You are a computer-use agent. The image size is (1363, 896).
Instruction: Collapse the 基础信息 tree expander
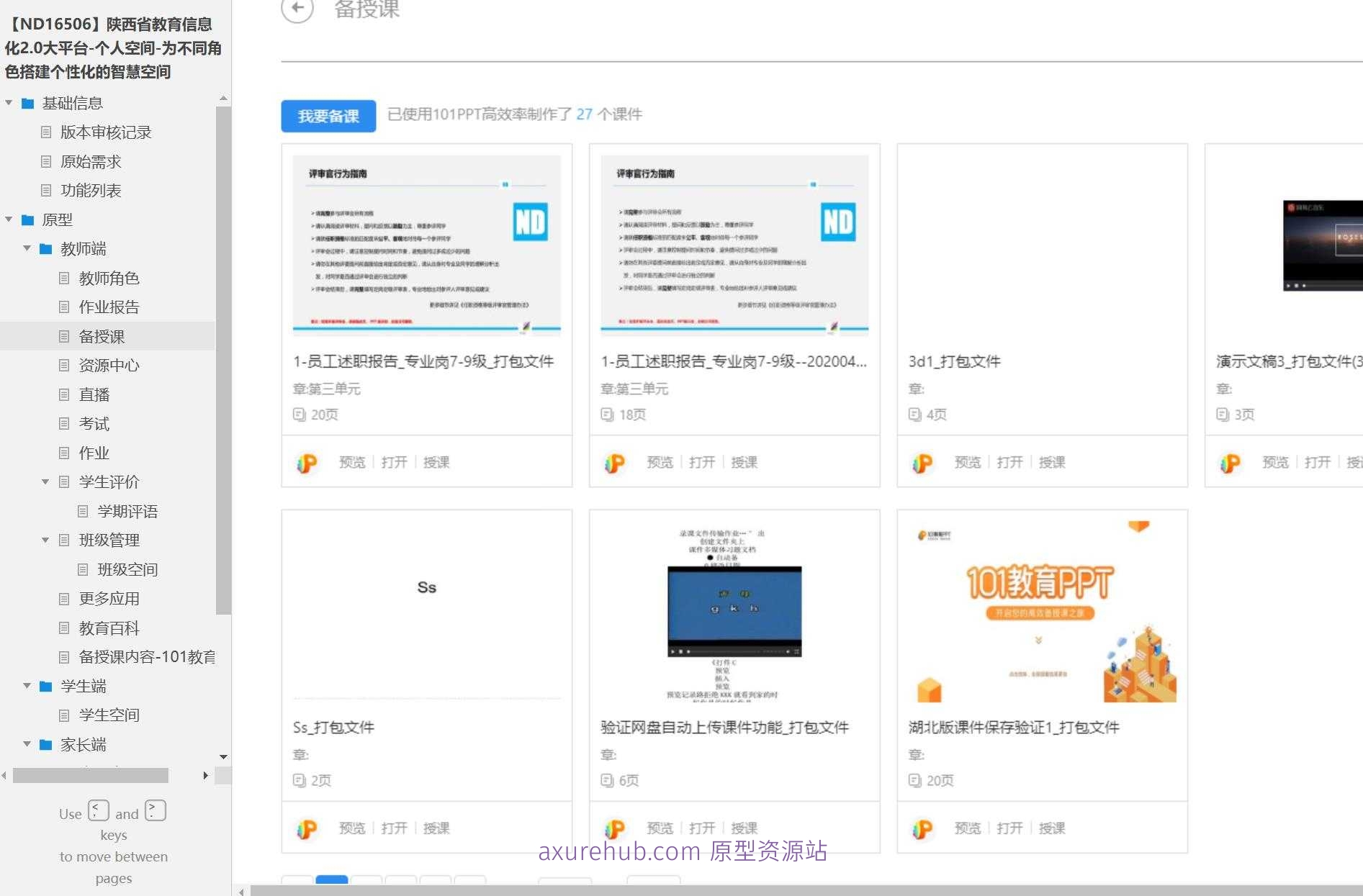[x=9, y=103]
